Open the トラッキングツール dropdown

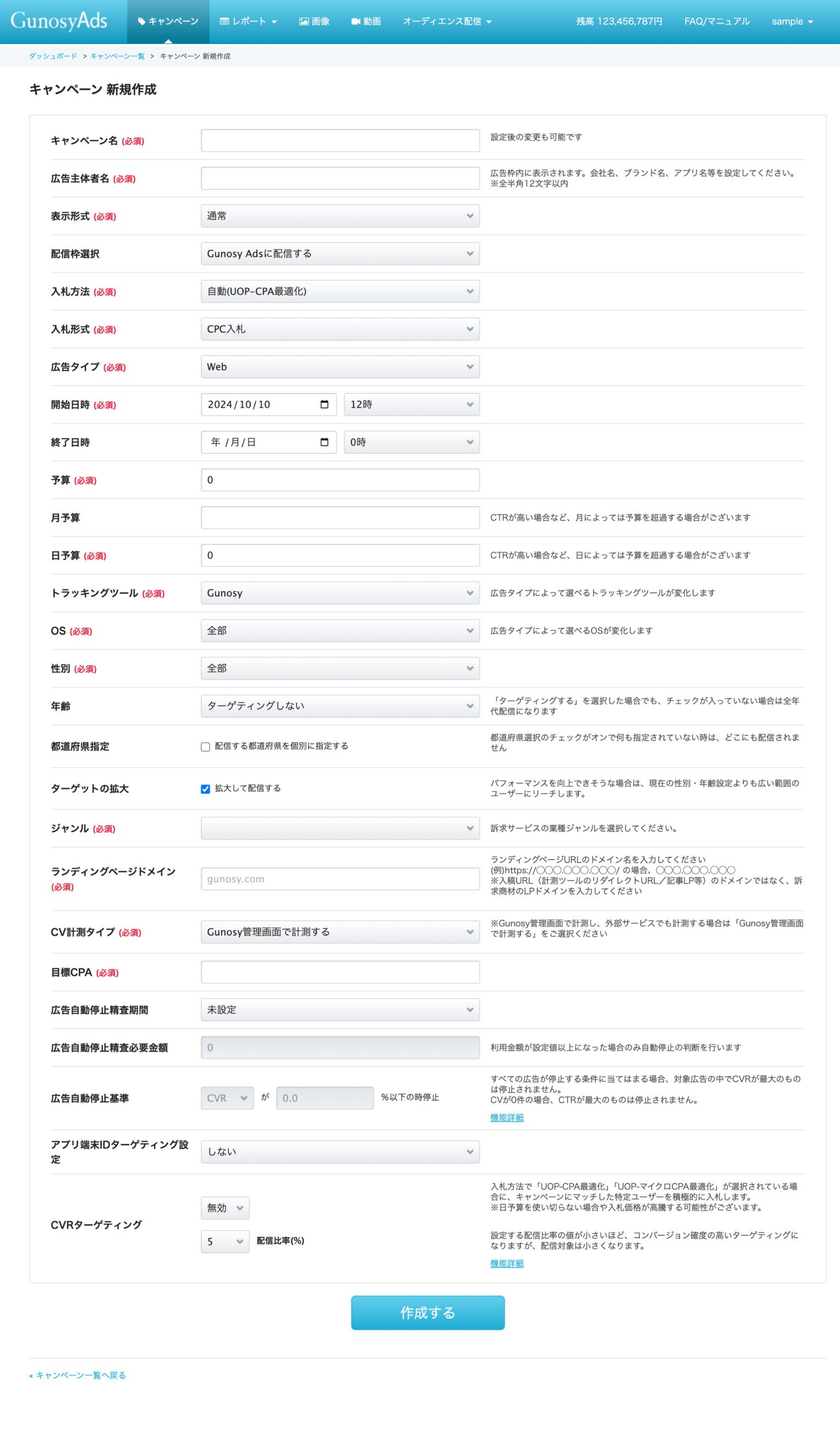click(340, 593)
